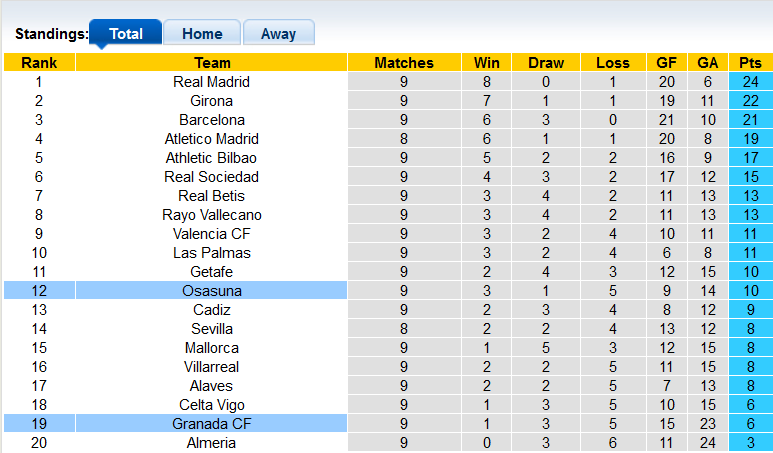Open the Sevilla team link

(211, 329)
